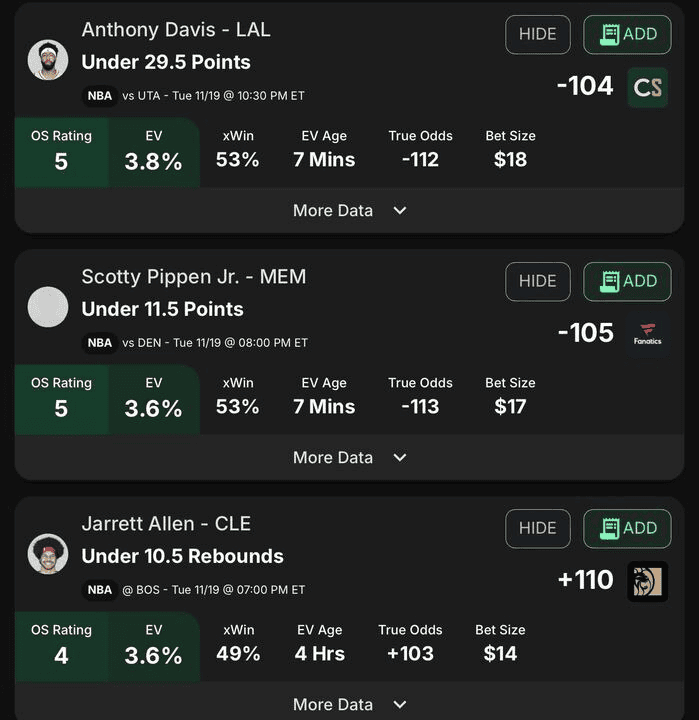The width and height of the screenshot is (699, 720).
Task: Hide the Anthony Davis bet card
Action: 538,35
